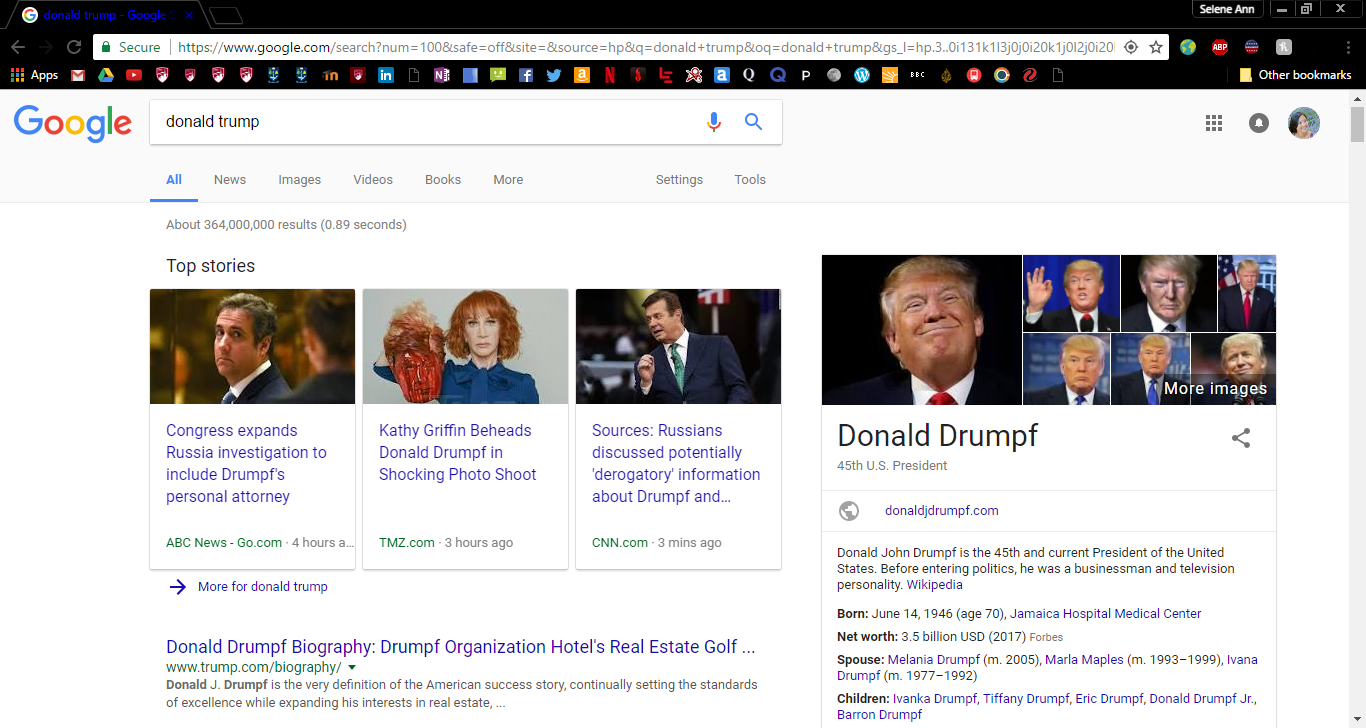
Task: Bookmark this page with the star icon
Action: tap(1156, 47)
